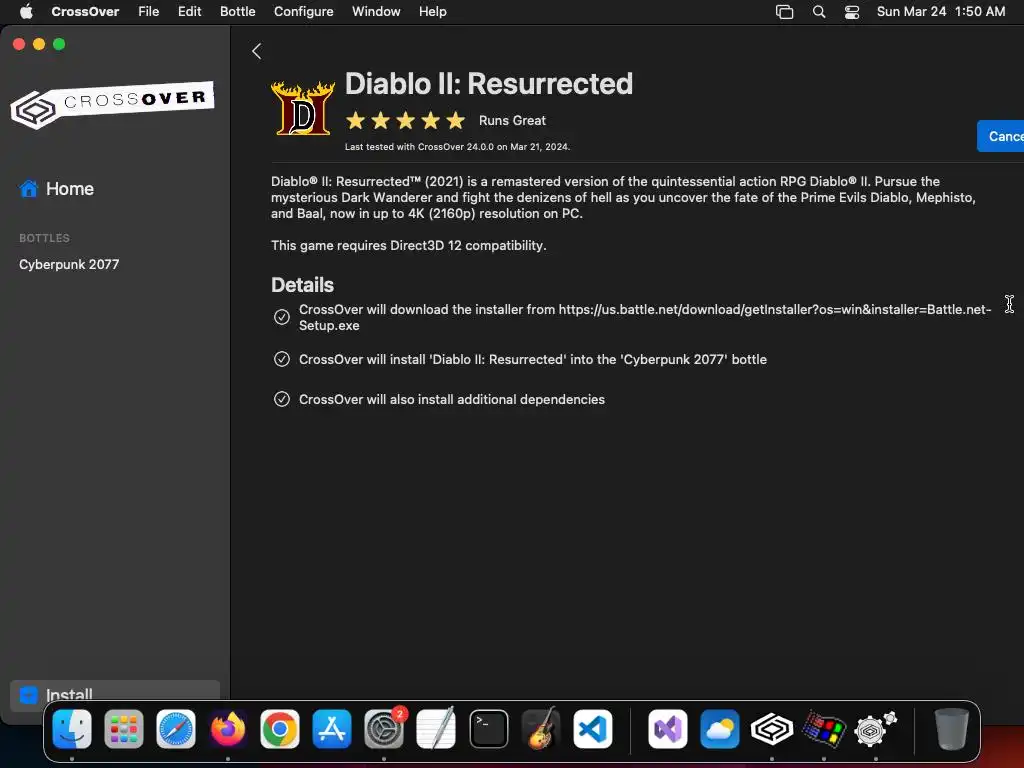The width and height of the screenshot is (1024, 768).
Task: Open the Trash in the dock
Action: tap(952, 729)
